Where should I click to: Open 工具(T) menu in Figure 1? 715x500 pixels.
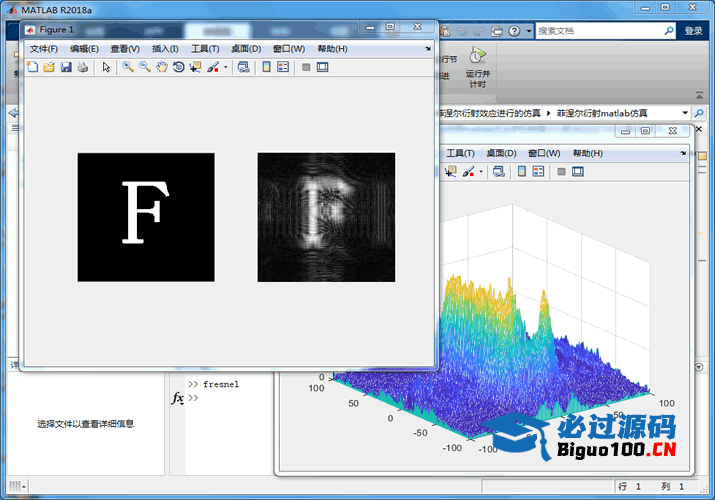coord(205,49)
